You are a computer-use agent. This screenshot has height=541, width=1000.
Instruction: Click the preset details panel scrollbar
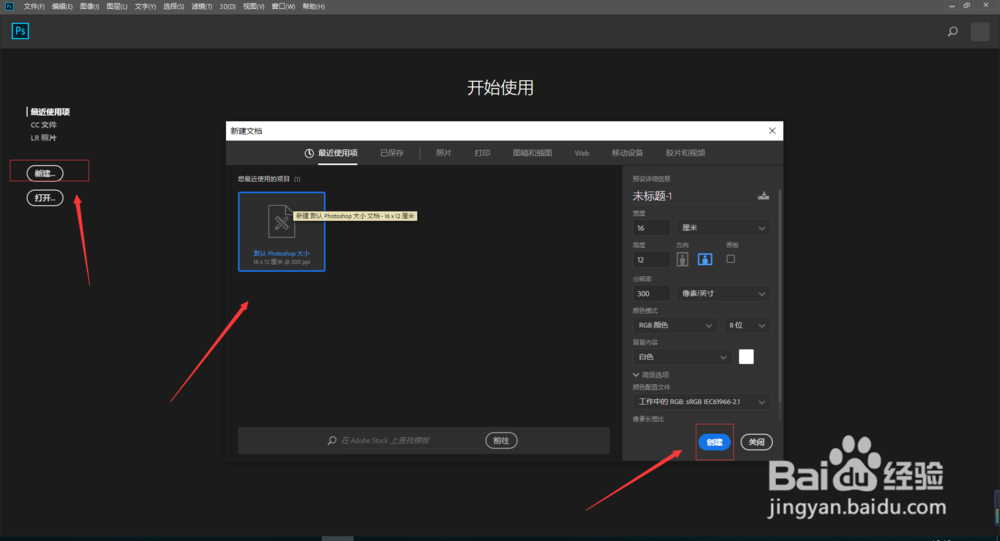click(779, 295)
